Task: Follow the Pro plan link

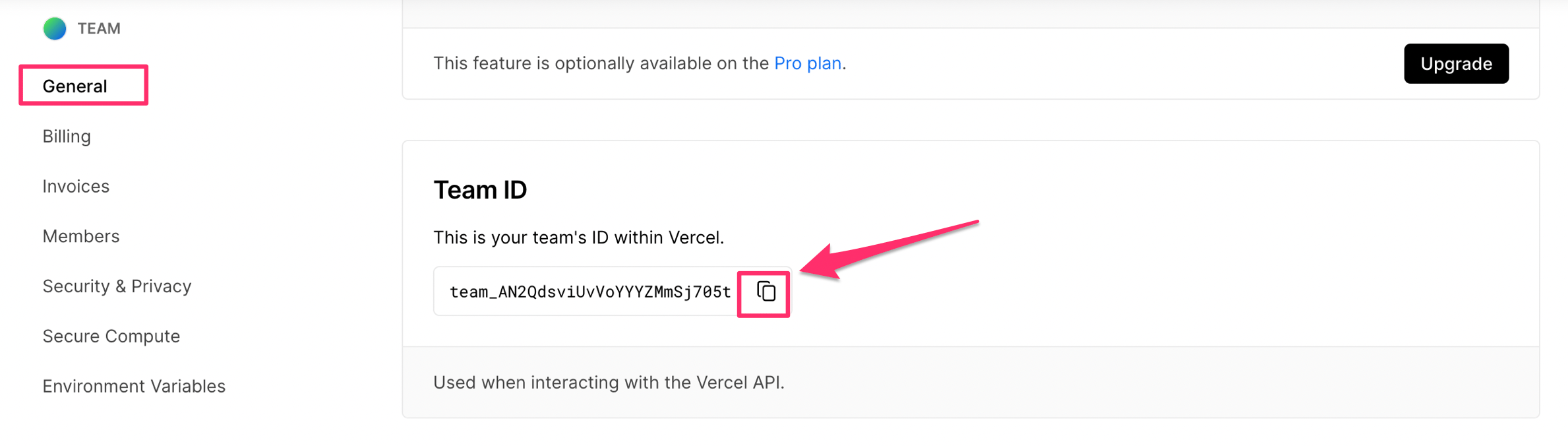Action: 808,63
